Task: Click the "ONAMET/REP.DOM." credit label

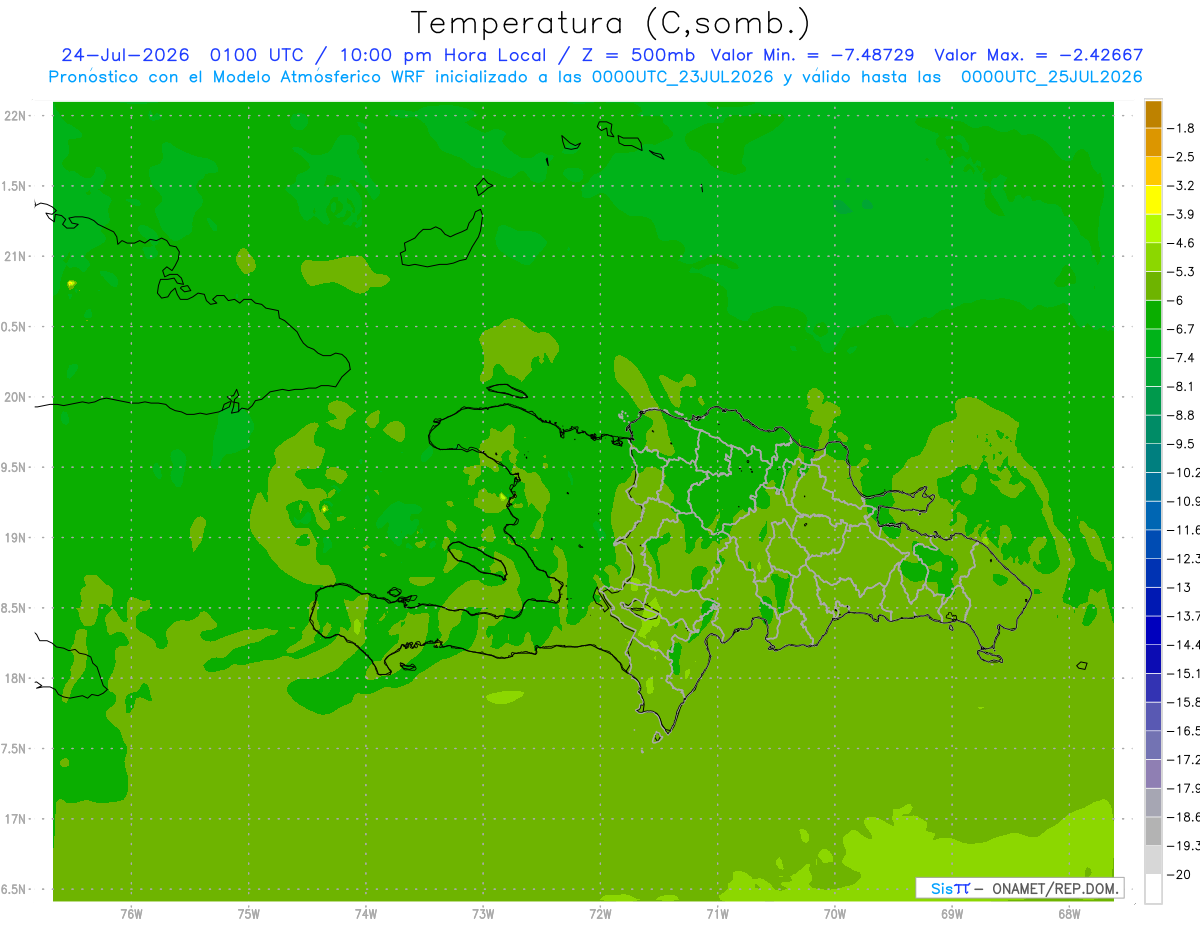Action: [x=1056, y=888]
